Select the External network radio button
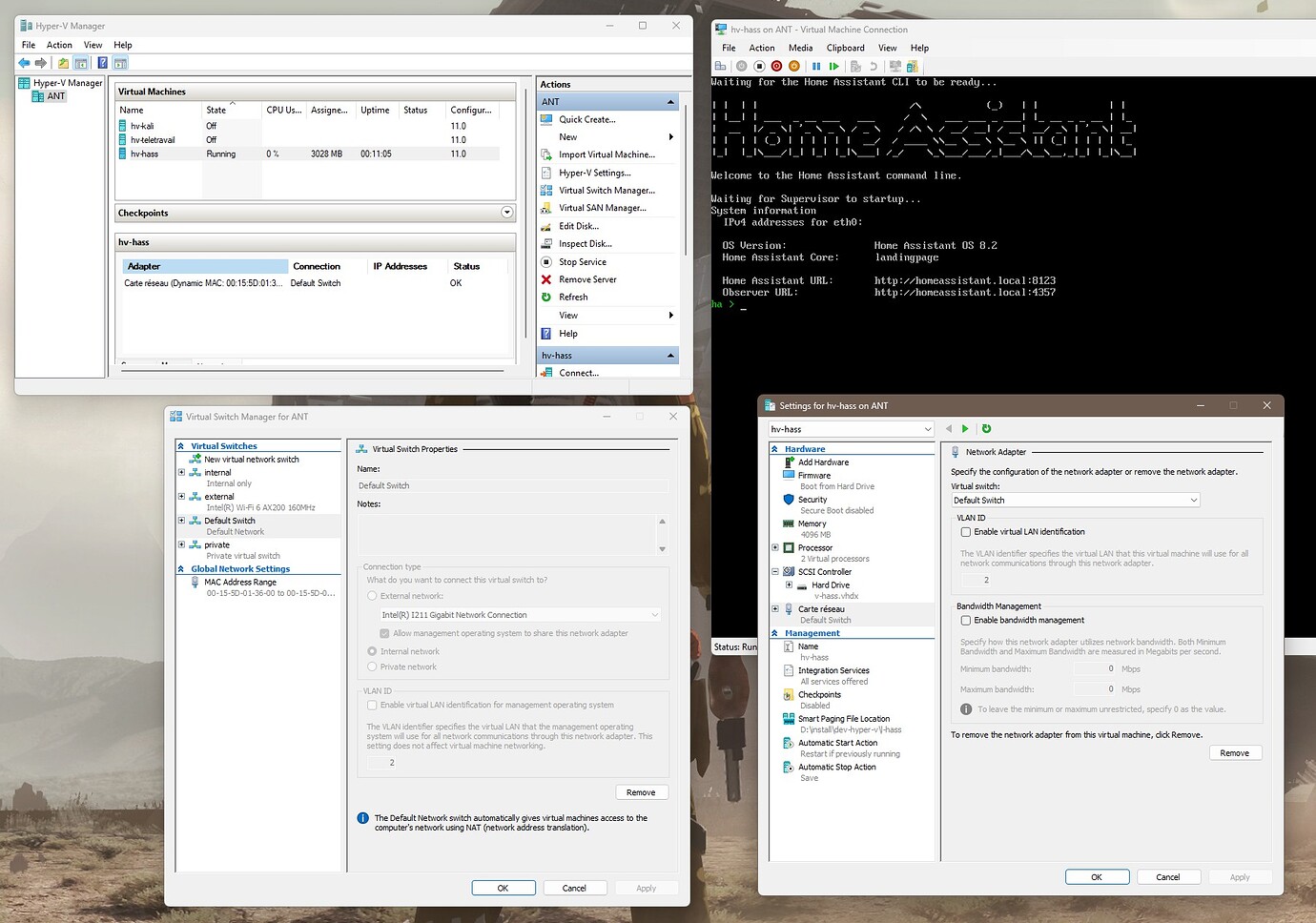This screenshot has width=1316, height=923. click(x=372, y=595)
